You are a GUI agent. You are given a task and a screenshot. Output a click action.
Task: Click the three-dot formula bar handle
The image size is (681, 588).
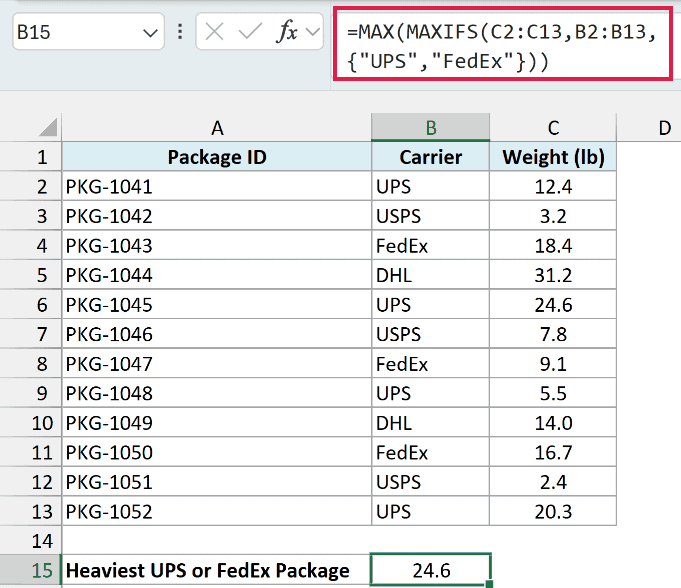coord(180,32)
